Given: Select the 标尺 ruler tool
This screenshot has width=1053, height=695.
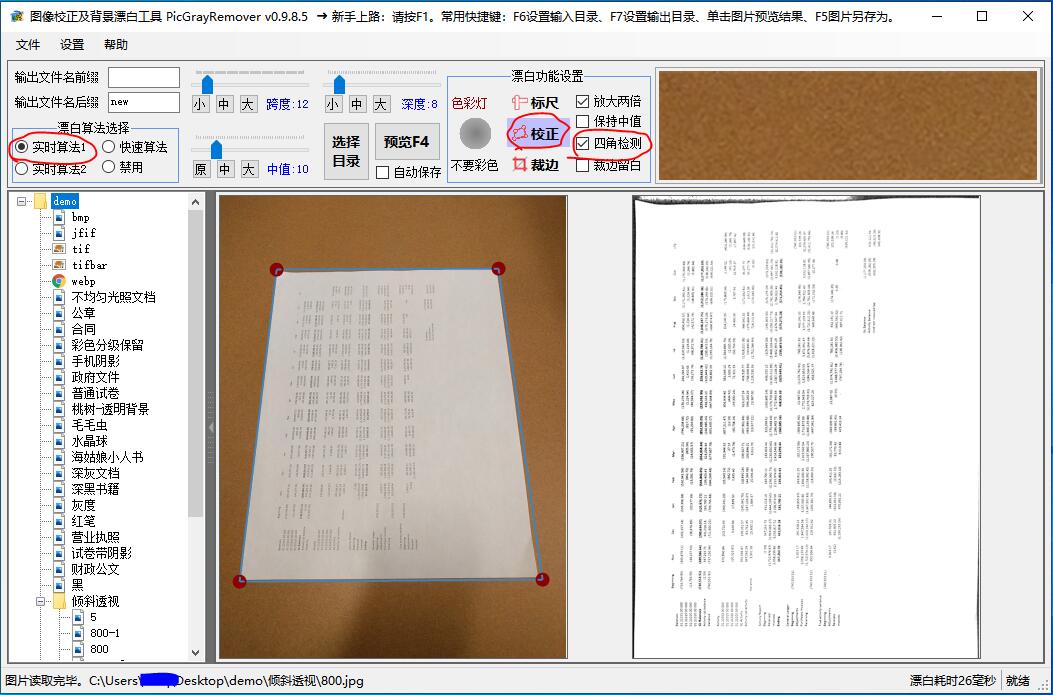Looking at the screenshot, I should (535, 102).
